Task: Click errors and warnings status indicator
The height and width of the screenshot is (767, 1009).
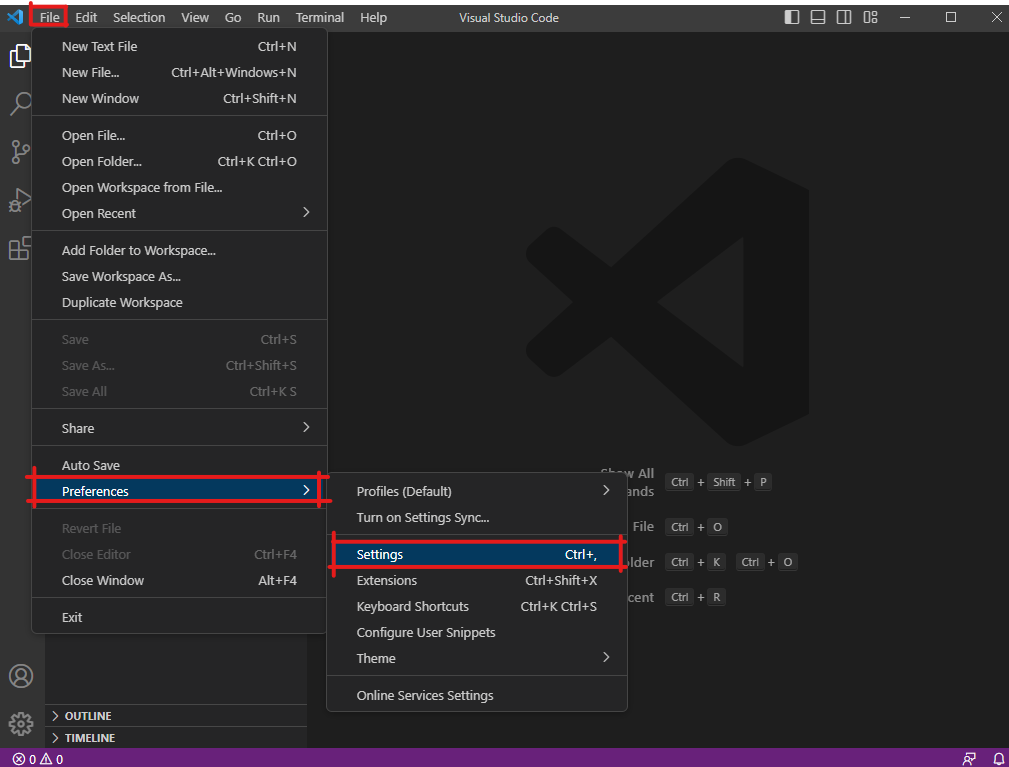Action: click(38, 759)
